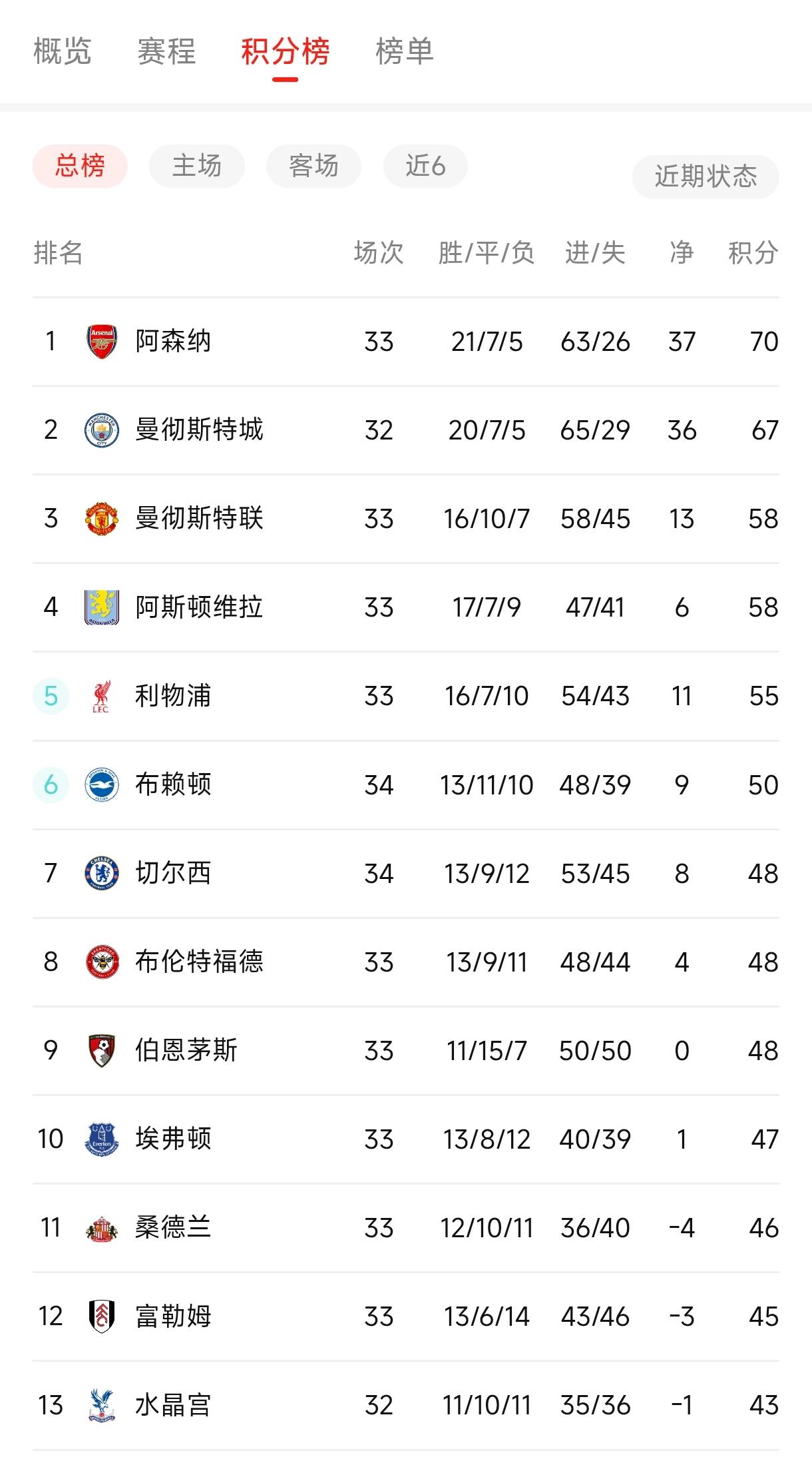
Task: Tap the Everton club crest
Action: pos(102,1139)
